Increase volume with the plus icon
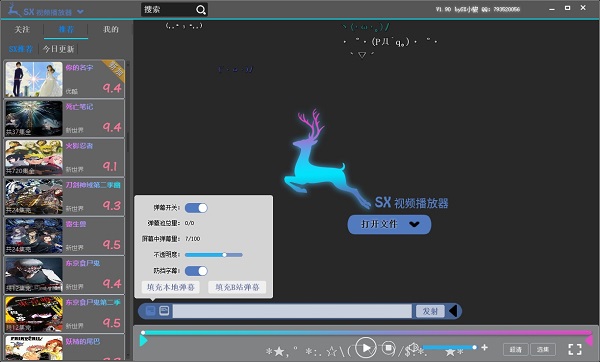This screenshot has width=600, height=362. tap(484, 347)
